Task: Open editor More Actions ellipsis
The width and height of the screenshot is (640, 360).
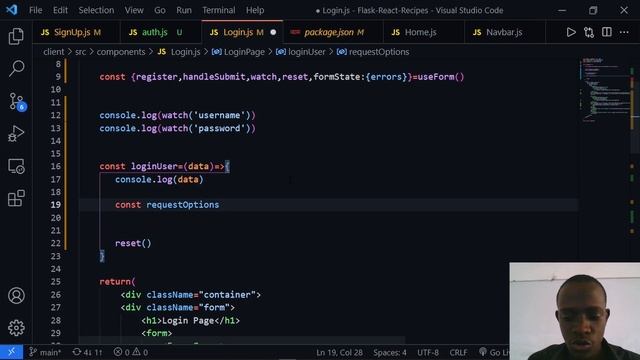Action: (624, 32)
